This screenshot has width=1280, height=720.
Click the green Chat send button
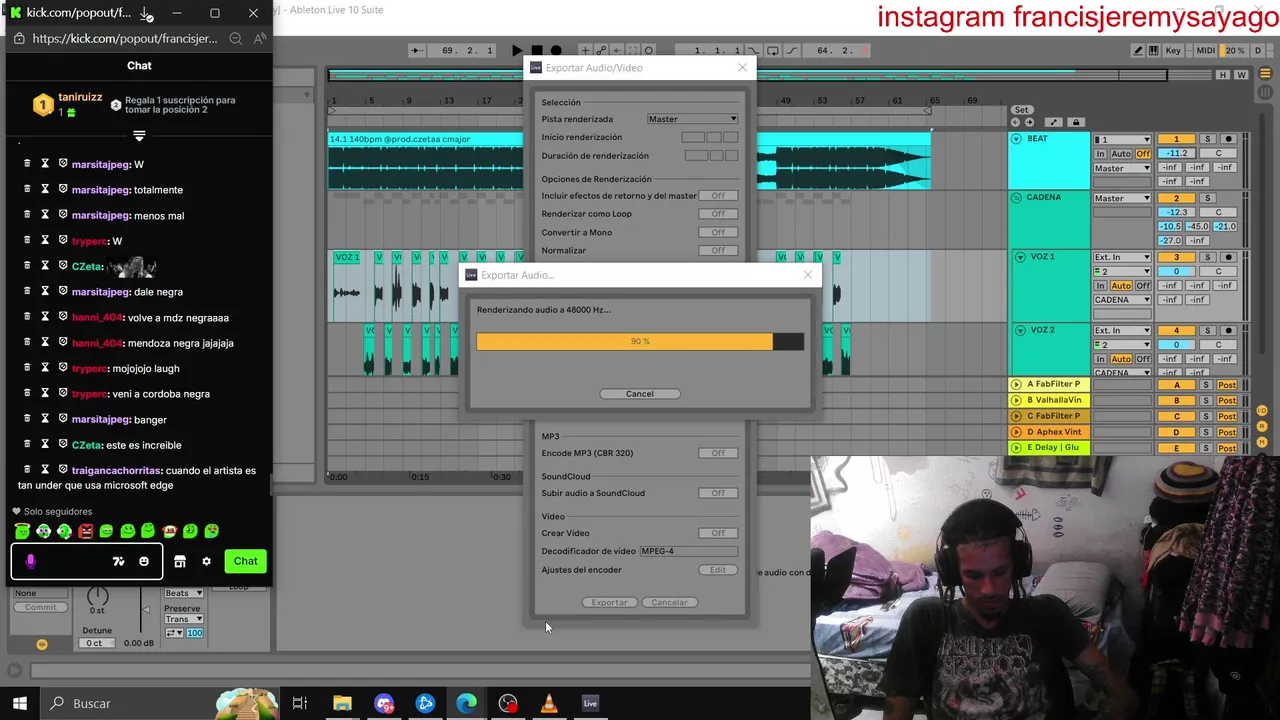[x=246, y=561]
